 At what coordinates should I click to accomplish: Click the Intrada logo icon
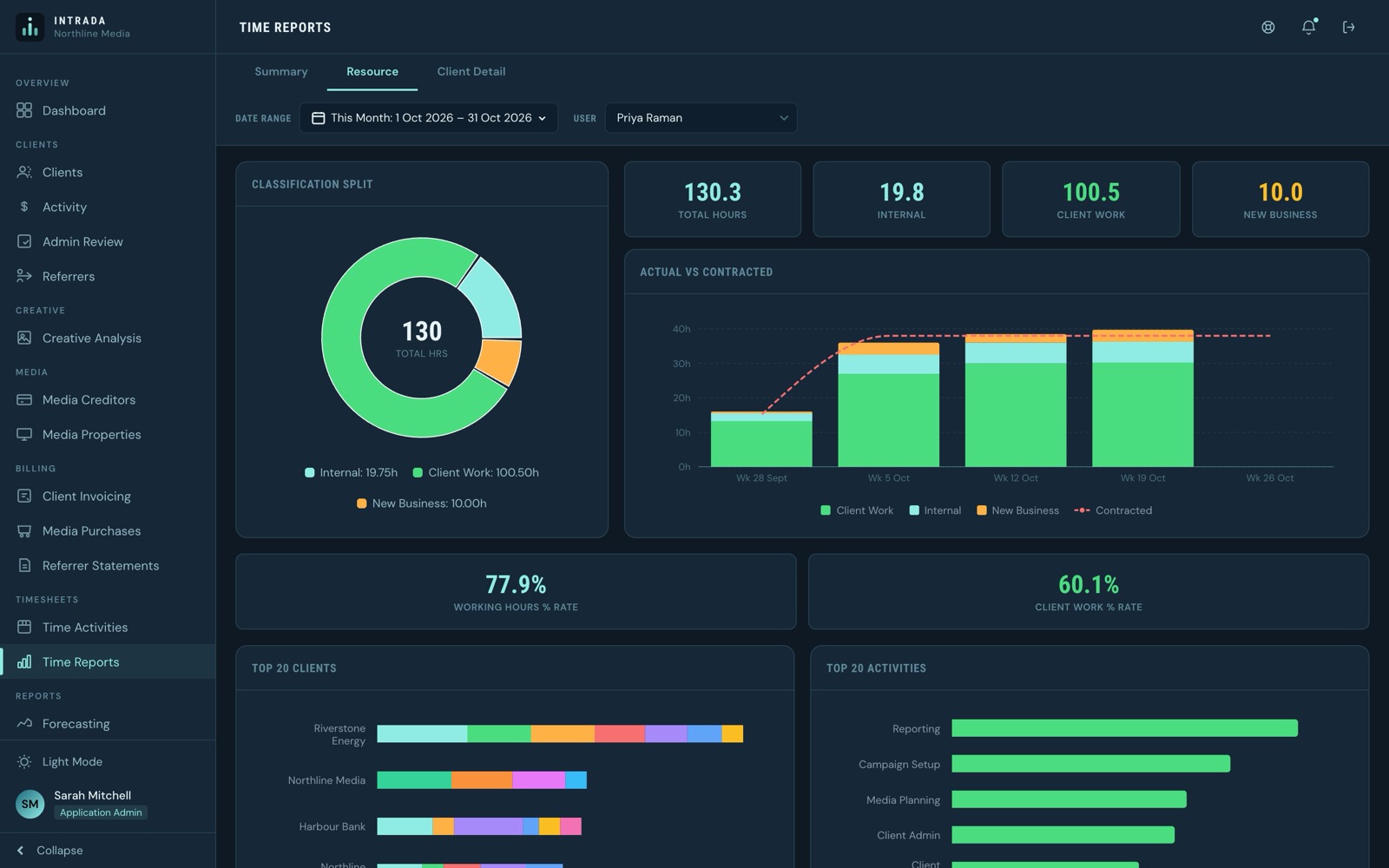click(30, 27)
